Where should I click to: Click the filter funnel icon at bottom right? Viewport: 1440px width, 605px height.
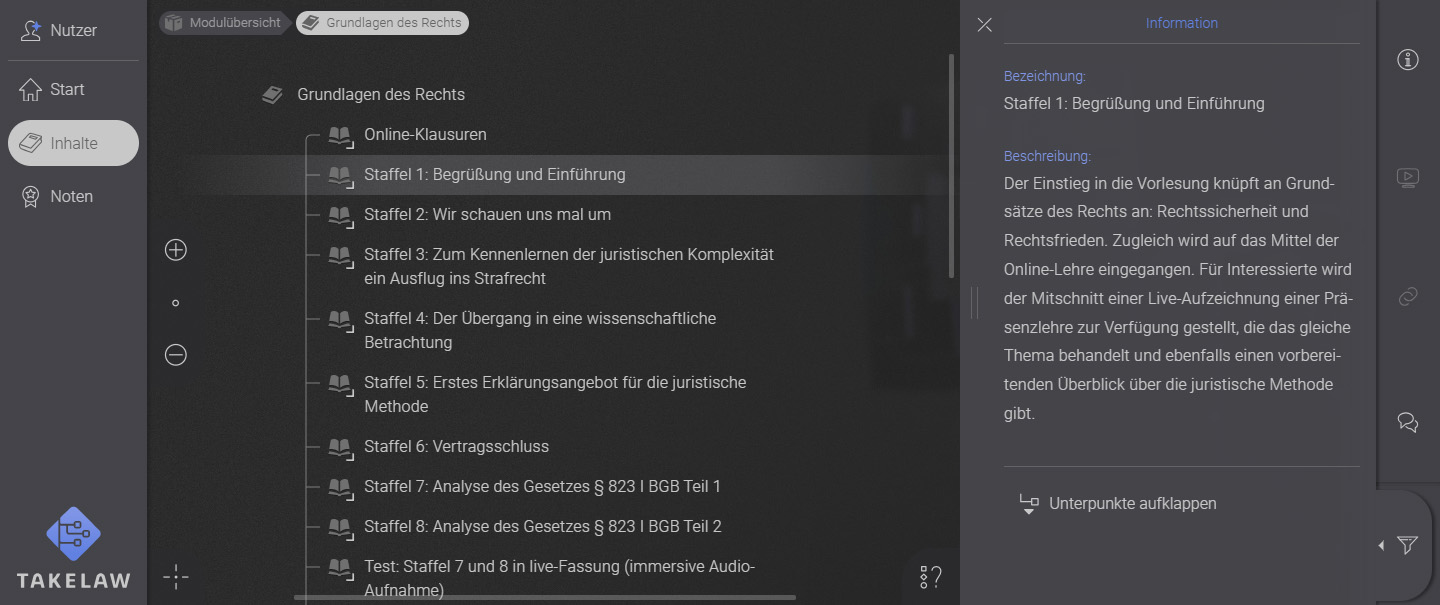point(1407,546)
